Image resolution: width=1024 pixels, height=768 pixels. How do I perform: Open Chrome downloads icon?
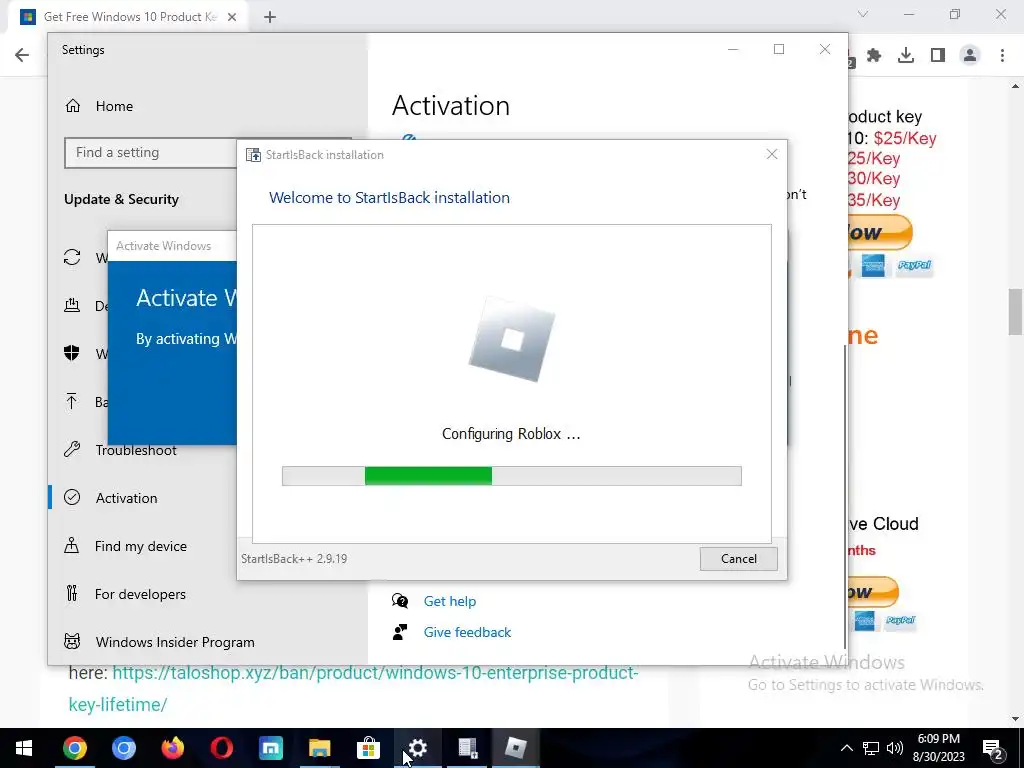coord(906,56)
